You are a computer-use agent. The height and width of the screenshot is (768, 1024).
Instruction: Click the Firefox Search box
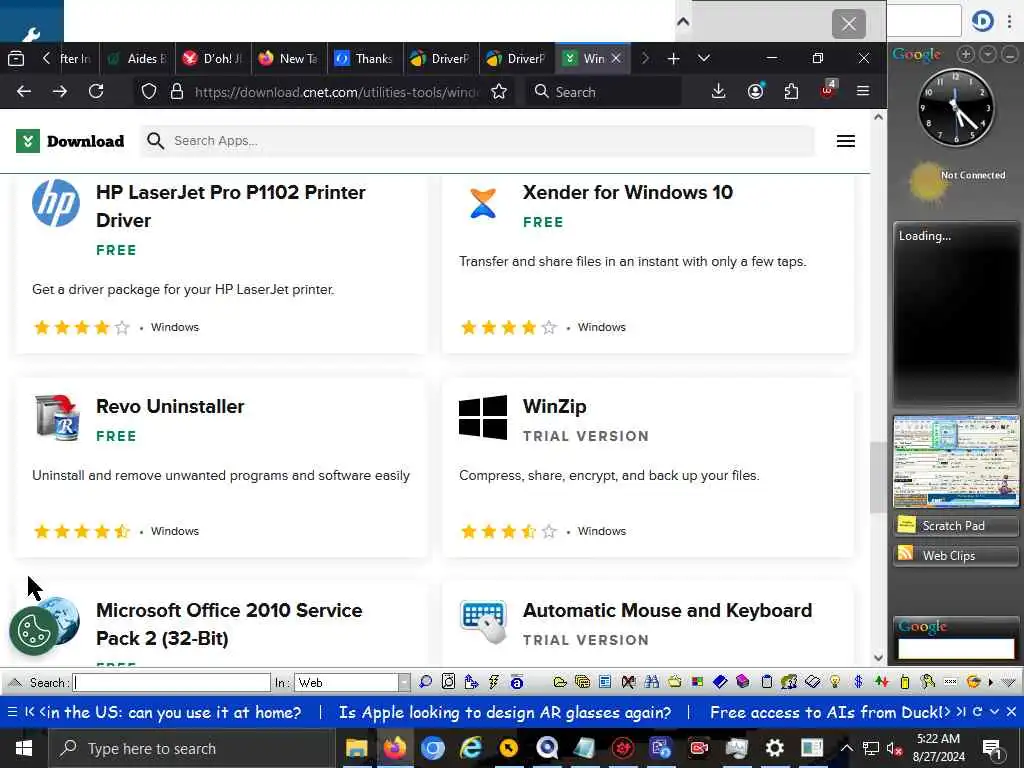604,91
